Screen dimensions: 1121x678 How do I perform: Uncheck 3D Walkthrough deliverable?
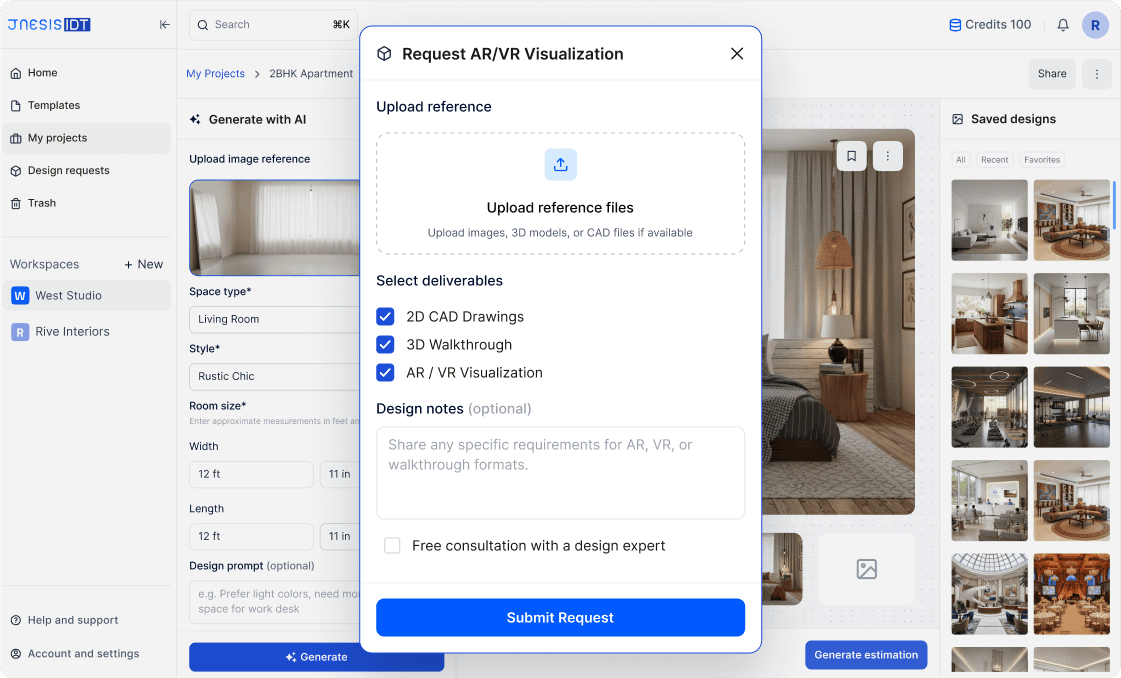click(385, 345)
